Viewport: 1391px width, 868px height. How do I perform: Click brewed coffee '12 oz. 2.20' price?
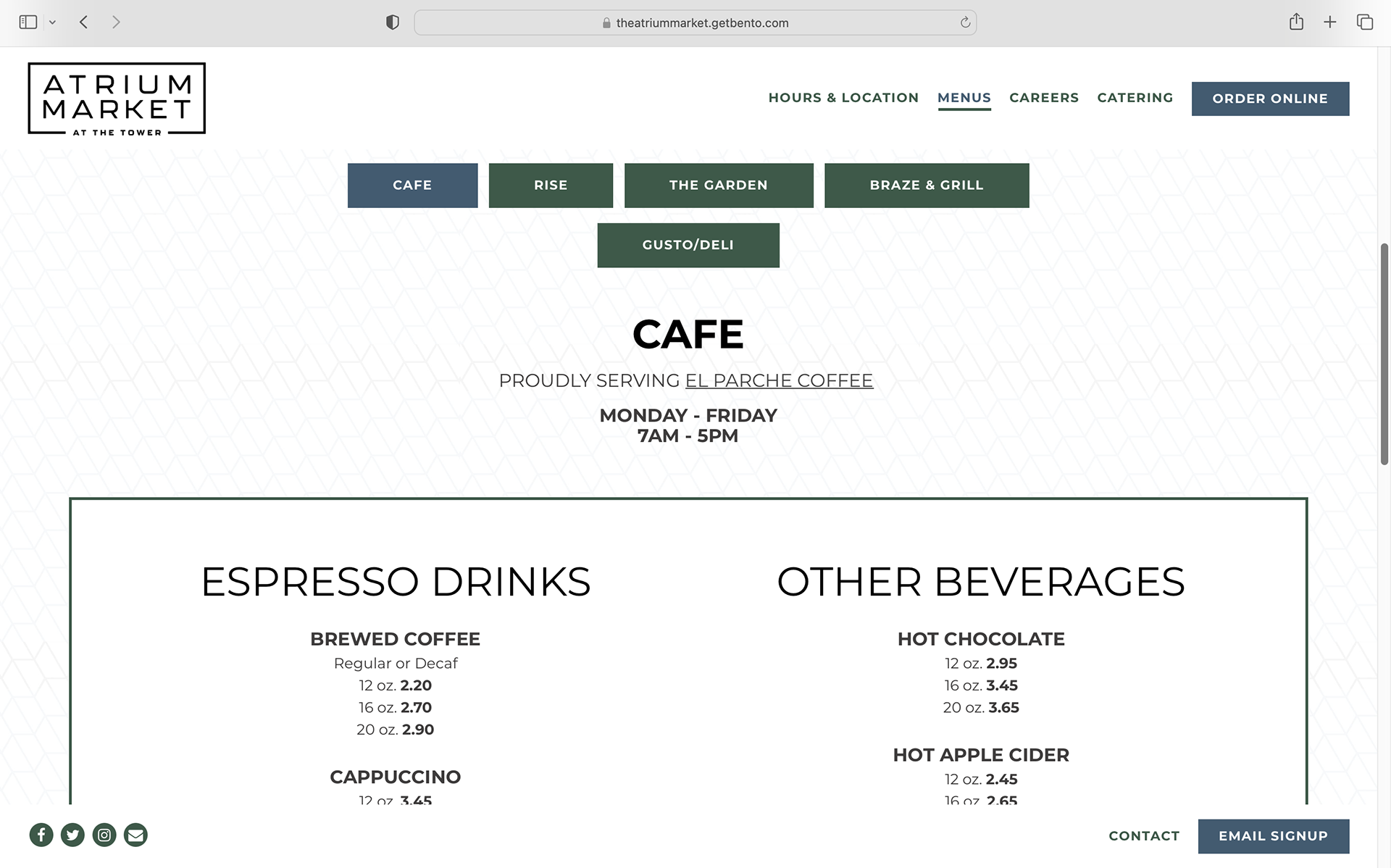coord(396,685)
